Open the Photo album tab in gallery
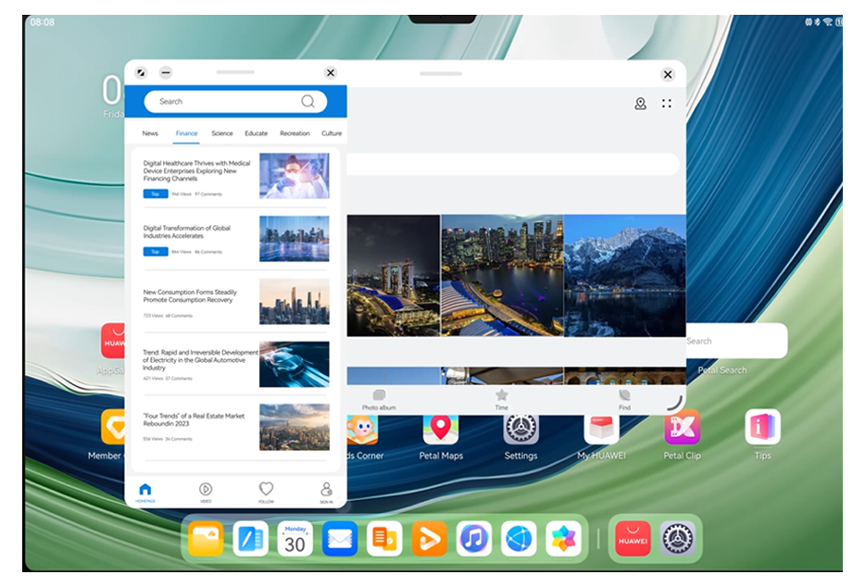 coord(378,400)
